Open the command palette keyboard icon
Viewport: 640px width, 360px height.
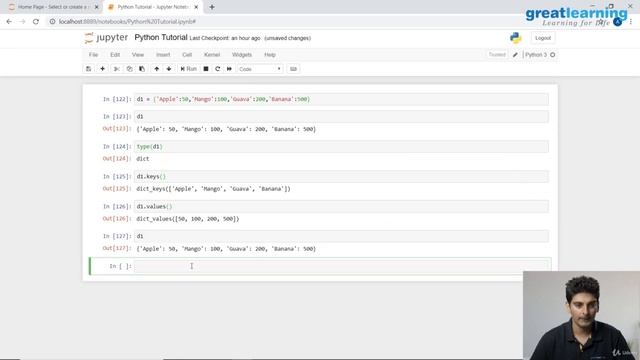pos(293,69)
